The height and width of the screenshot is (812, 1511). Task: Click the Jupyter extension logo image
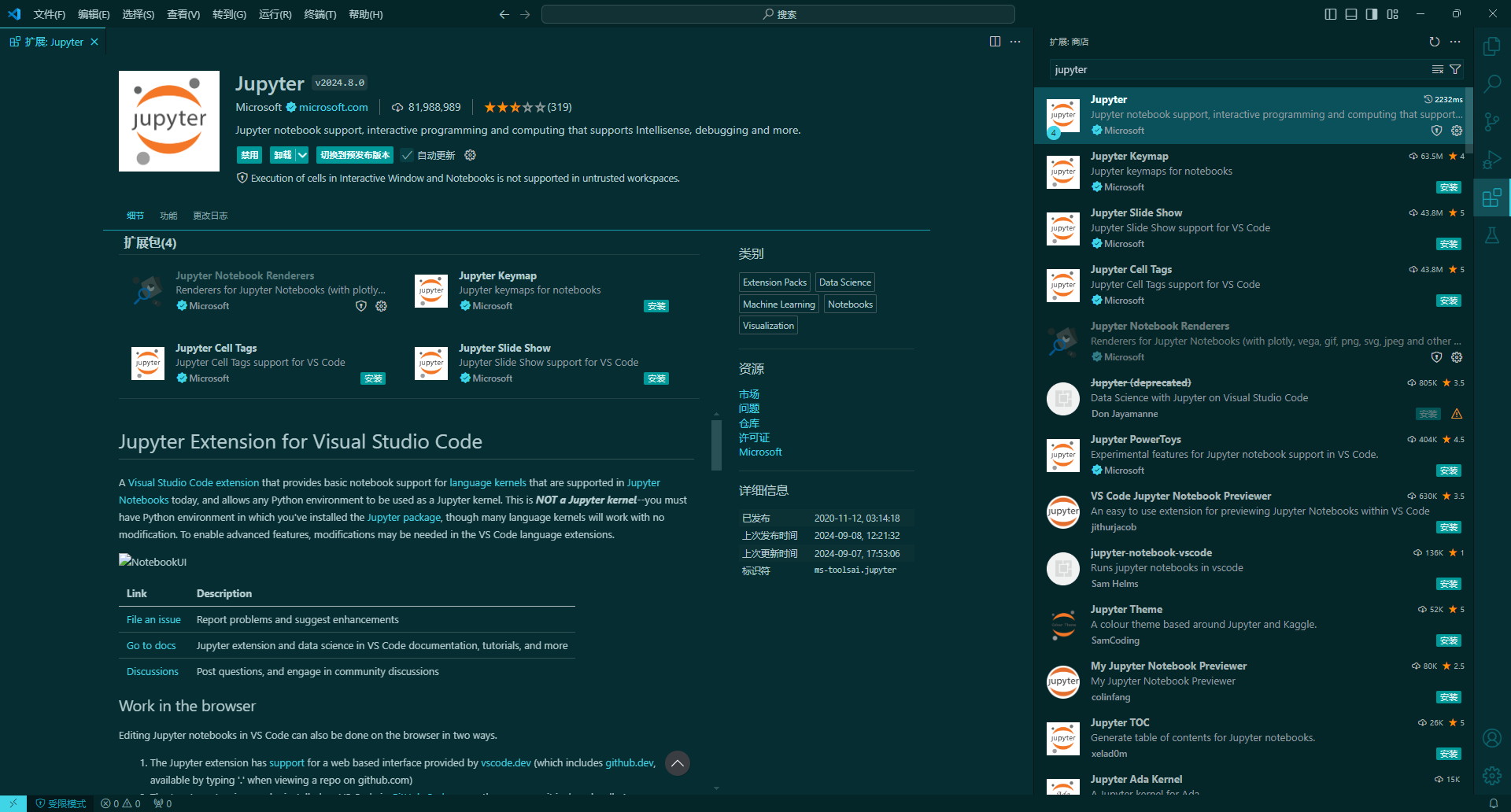(x=169, y=121)
